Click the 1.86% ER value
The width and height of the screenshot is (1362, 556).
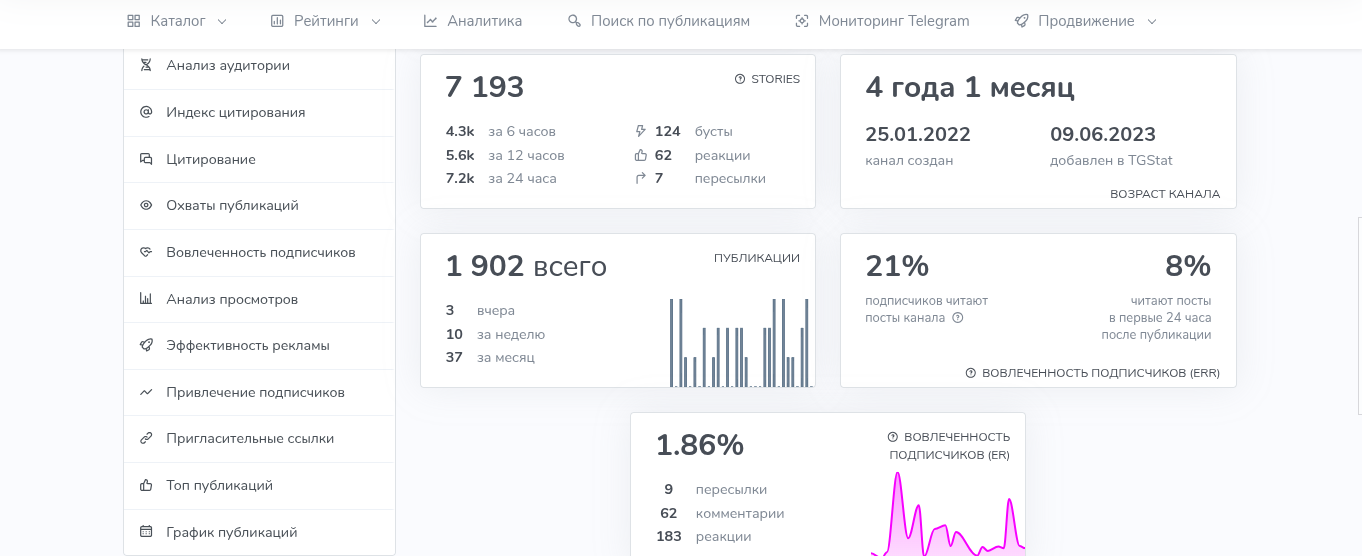(700, 445)
